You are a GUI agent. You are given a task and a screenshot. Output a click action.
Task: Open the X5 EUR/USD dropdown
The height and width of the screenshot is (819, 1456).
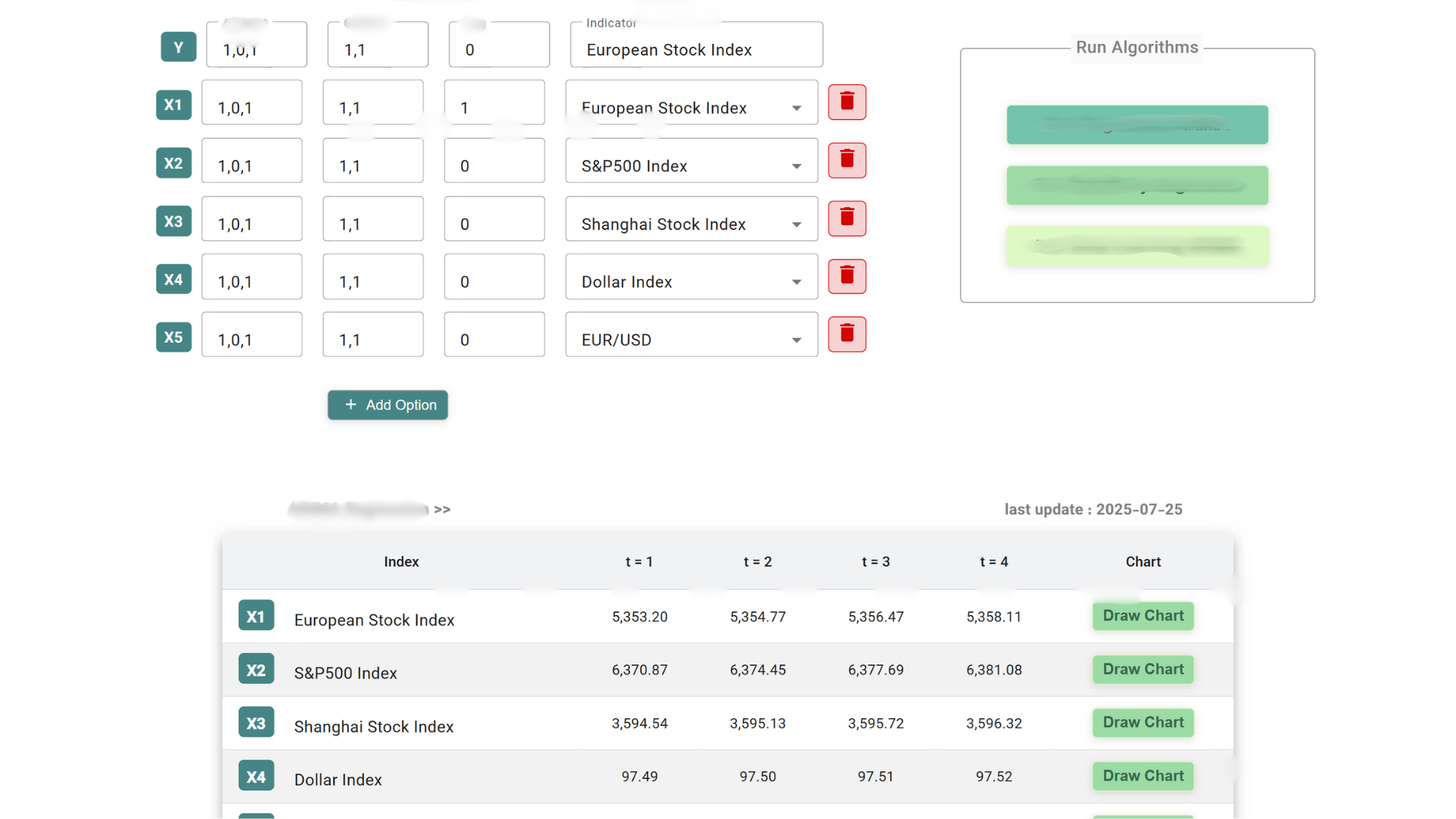(x=692, y=334)
